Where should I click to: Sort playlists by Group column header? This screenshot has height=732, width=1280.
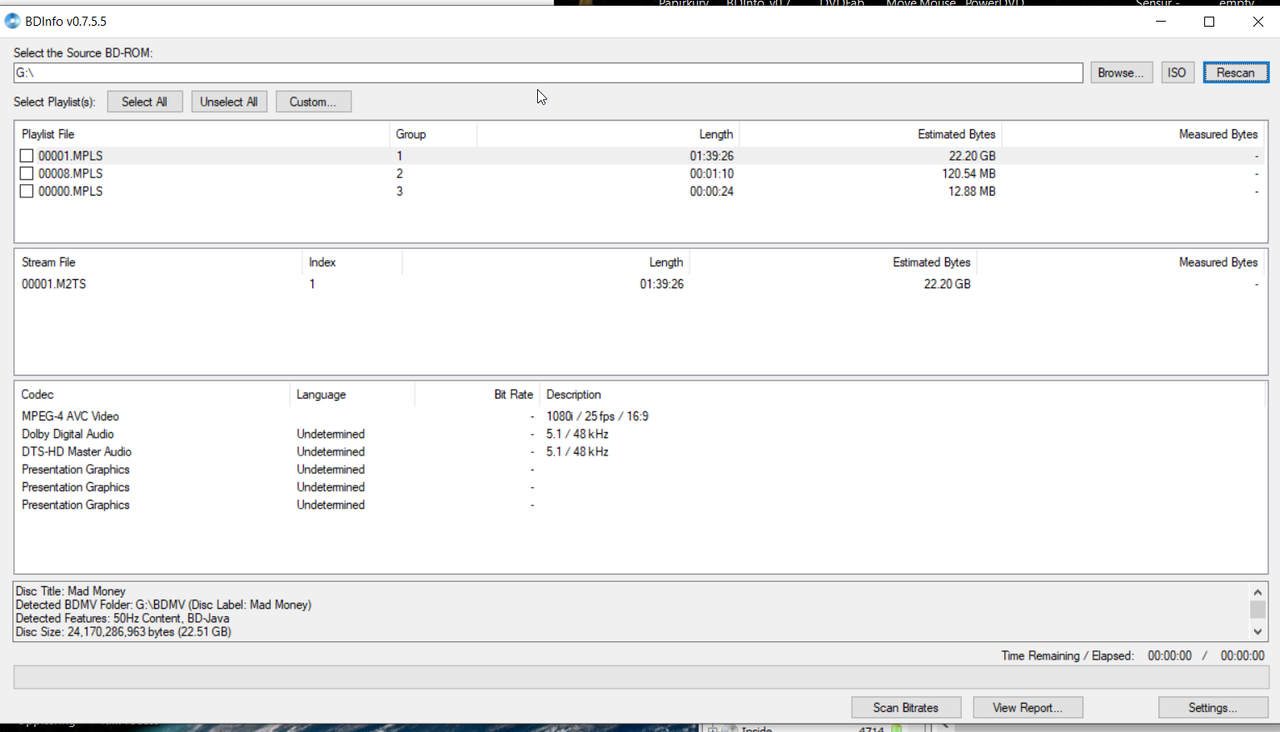click(x=433, y=134)
